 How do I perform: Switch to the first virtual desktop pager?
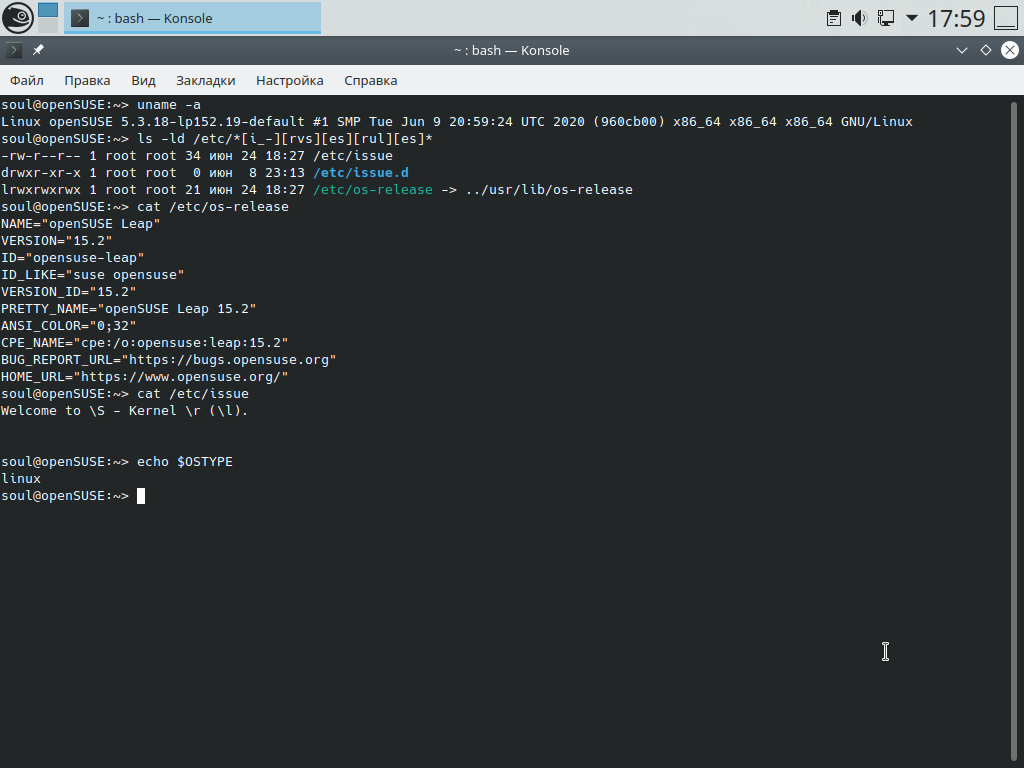click(x=48, y=9)
